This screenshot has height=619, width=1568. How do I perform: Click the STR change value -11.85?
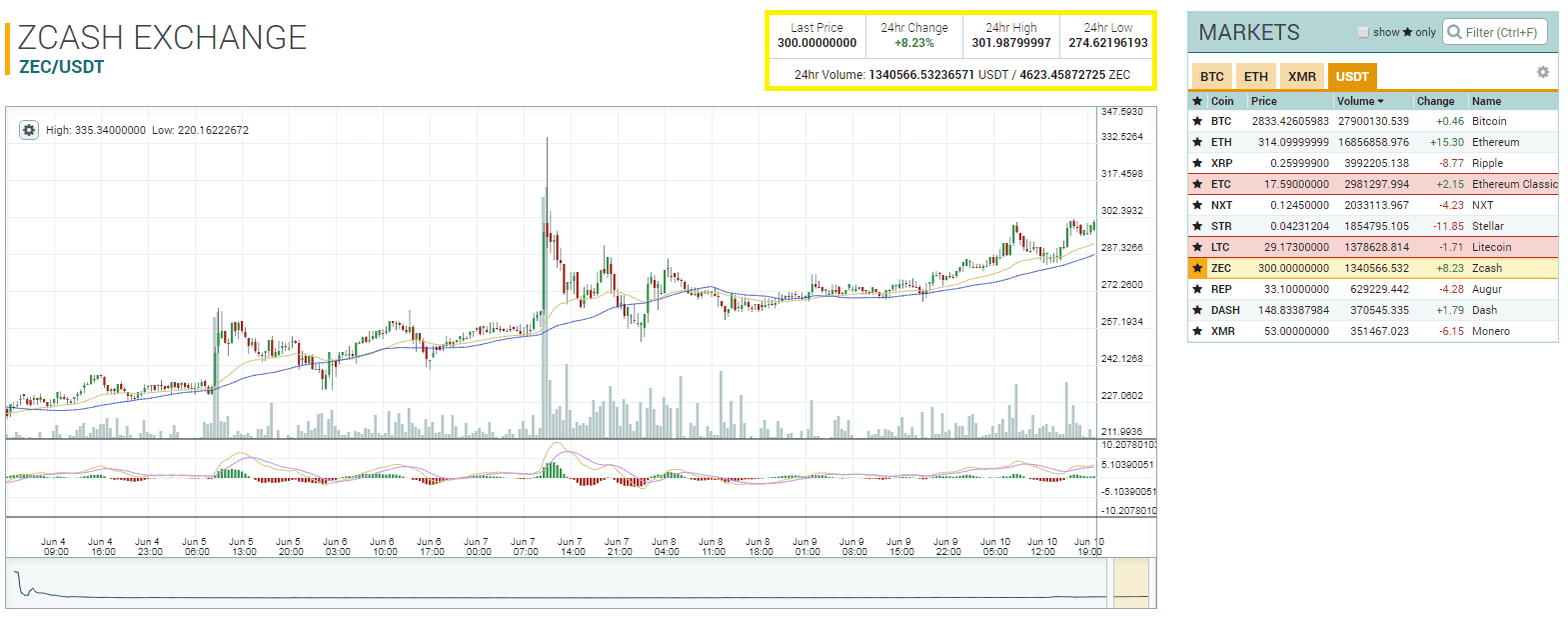[x=1448, y=226]
